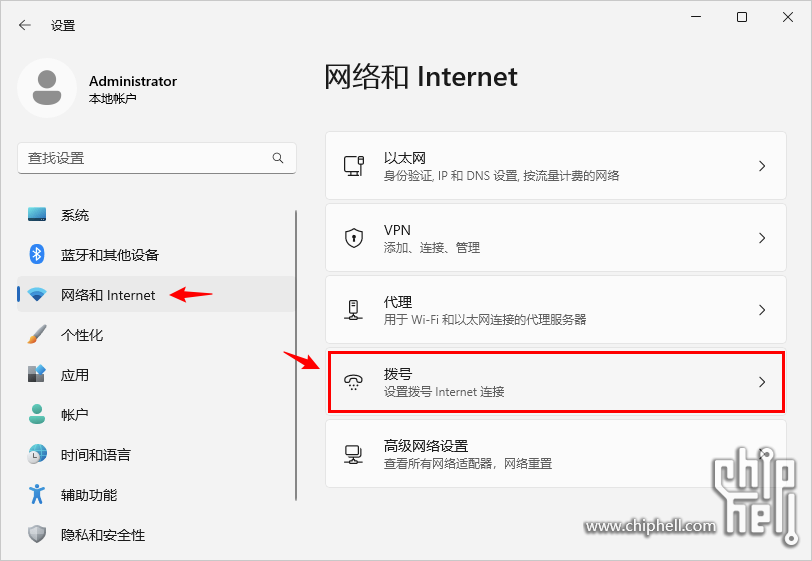
Task: Open the 拨号 settings card
Action: (x=556, y=382)
